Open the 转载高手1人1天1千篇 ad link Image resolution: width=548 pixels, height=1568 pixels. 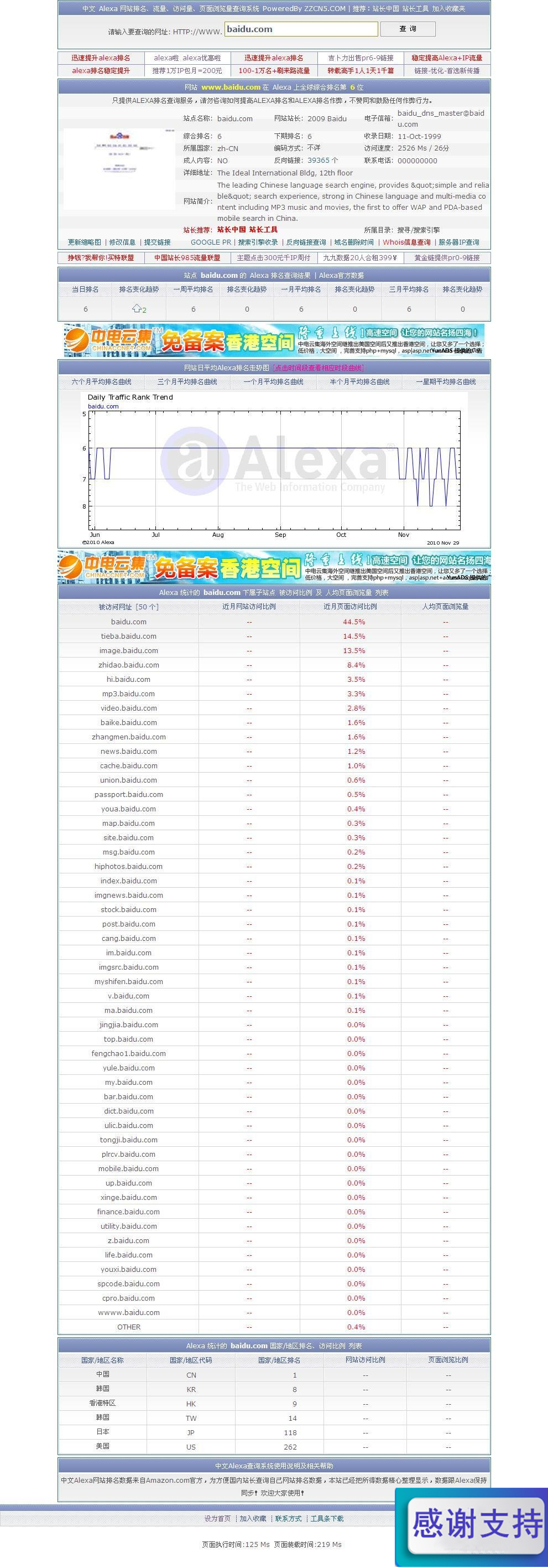pos(361,71)
